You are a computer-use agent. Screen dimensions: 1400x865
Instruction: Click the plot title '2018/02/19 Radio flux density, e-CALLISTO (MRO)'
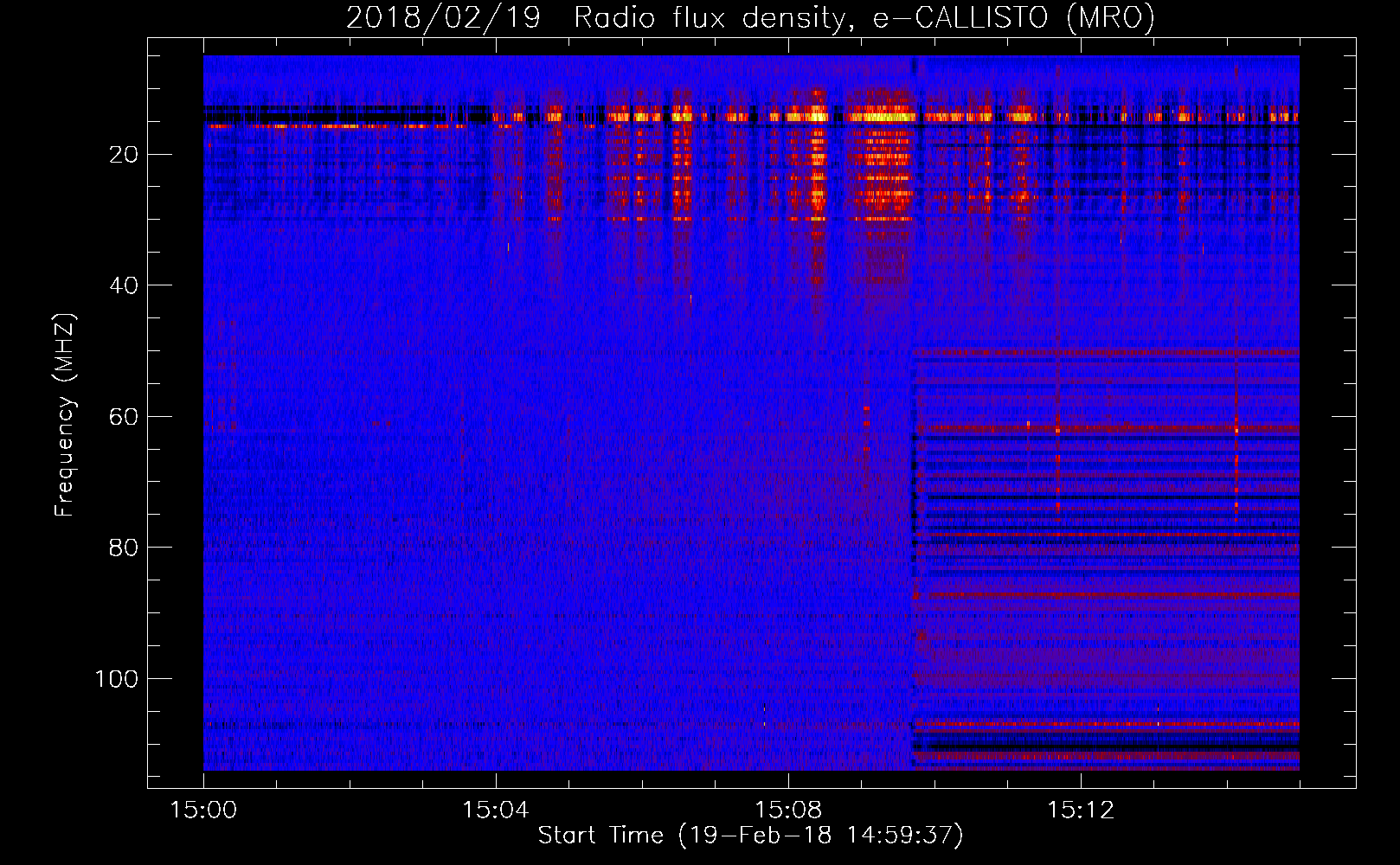pos(750,17)
